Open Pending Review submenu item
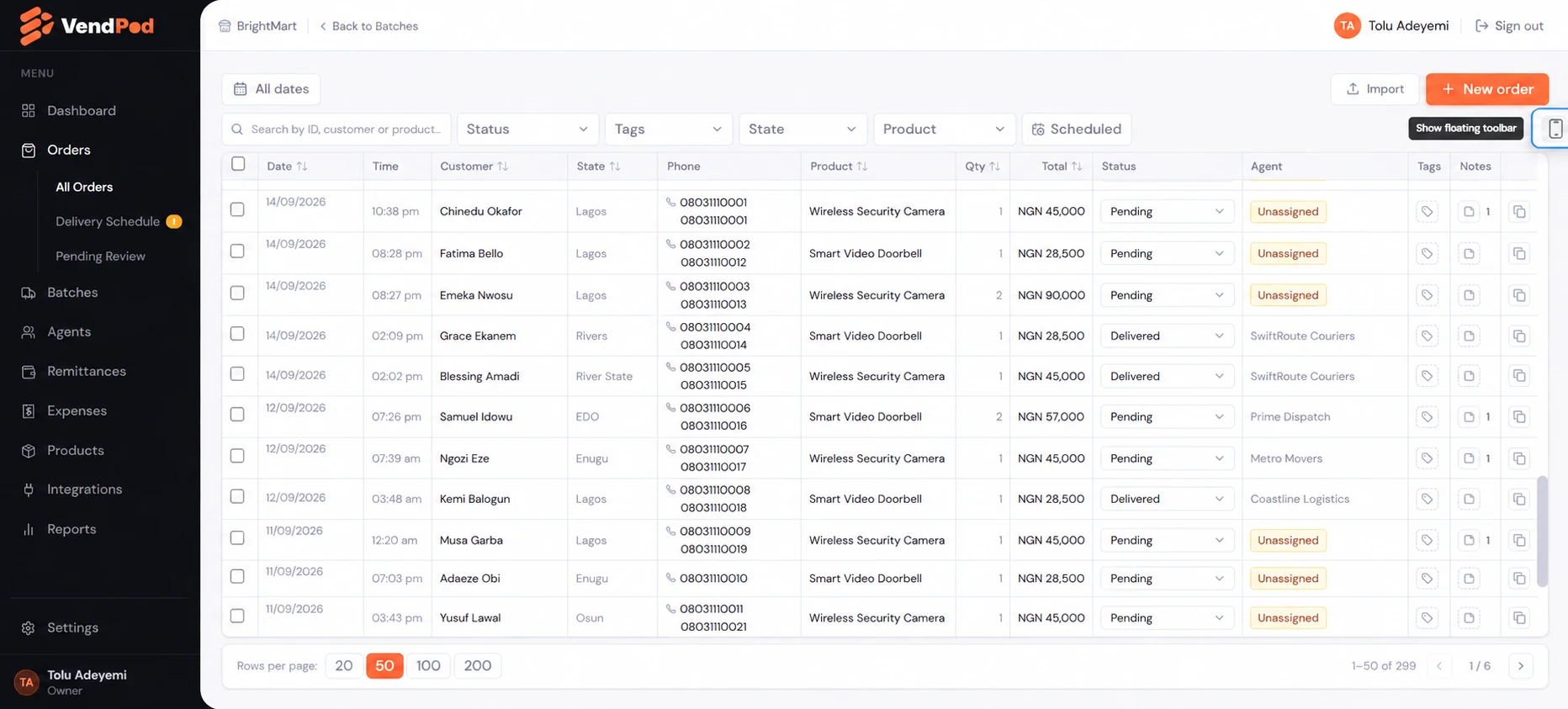This screenshot has width=1568, height=709. click(x=100, y=257)
